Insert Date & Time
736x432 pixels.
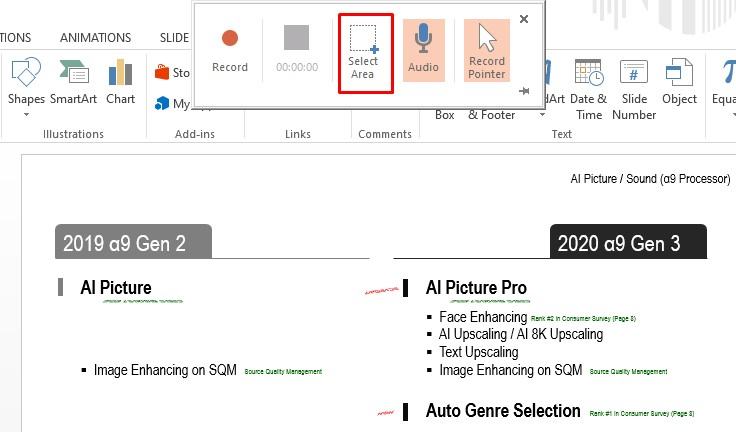click(x=589, y=89)
